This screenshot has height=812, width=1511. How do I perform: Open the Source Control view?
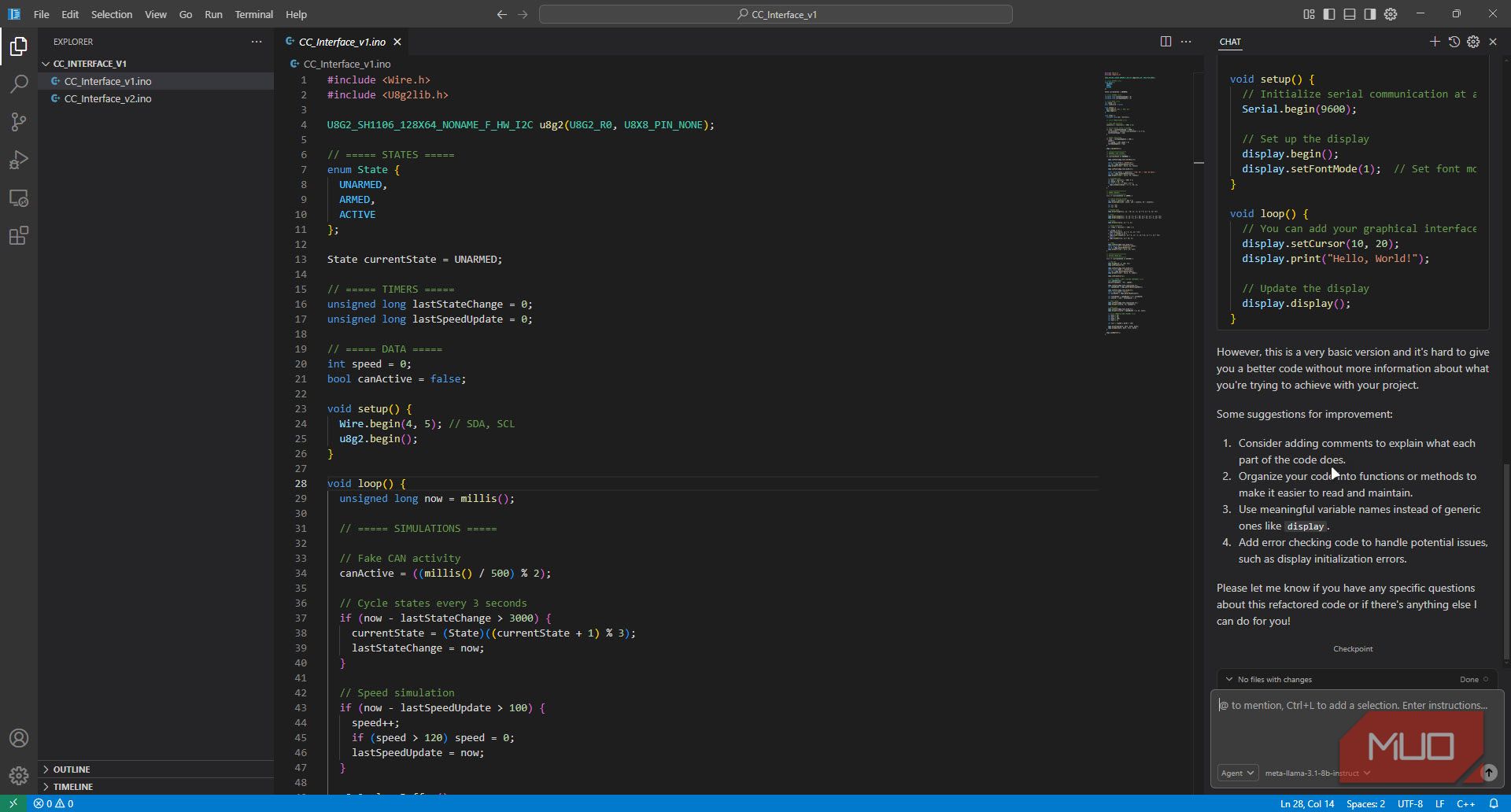pos(19,122)
